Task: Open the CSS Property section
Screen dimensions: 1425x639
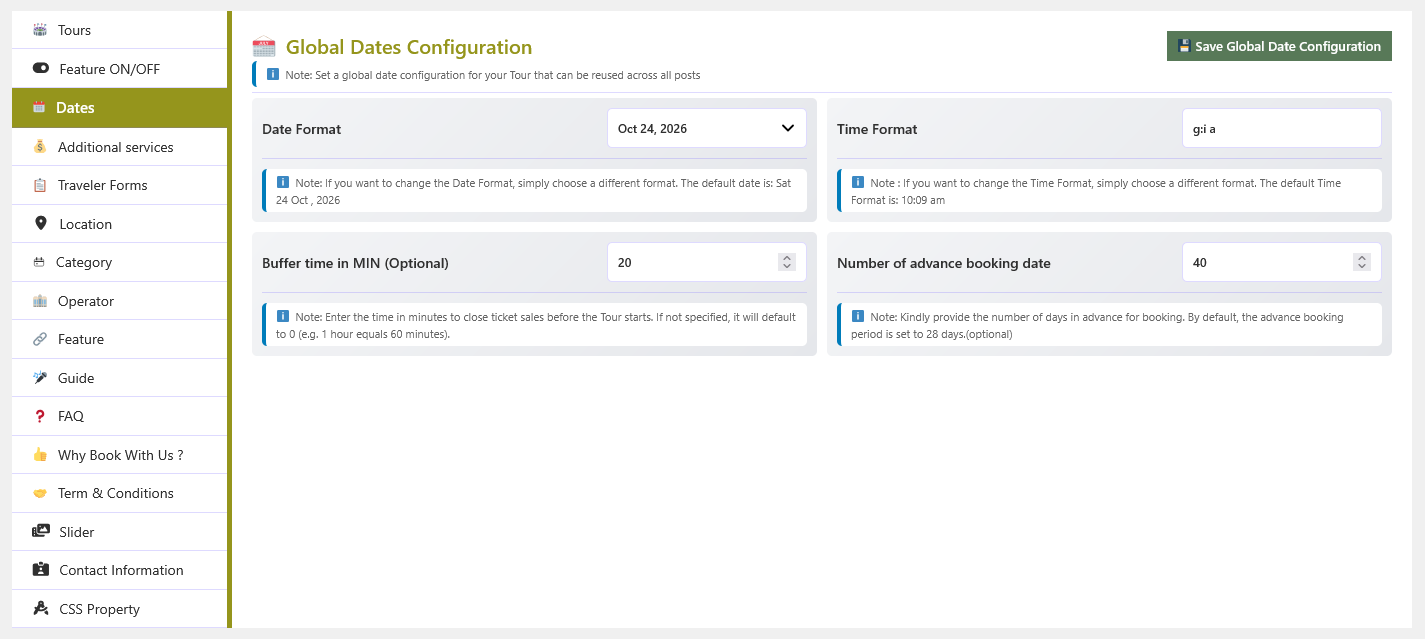Action: 120,609
